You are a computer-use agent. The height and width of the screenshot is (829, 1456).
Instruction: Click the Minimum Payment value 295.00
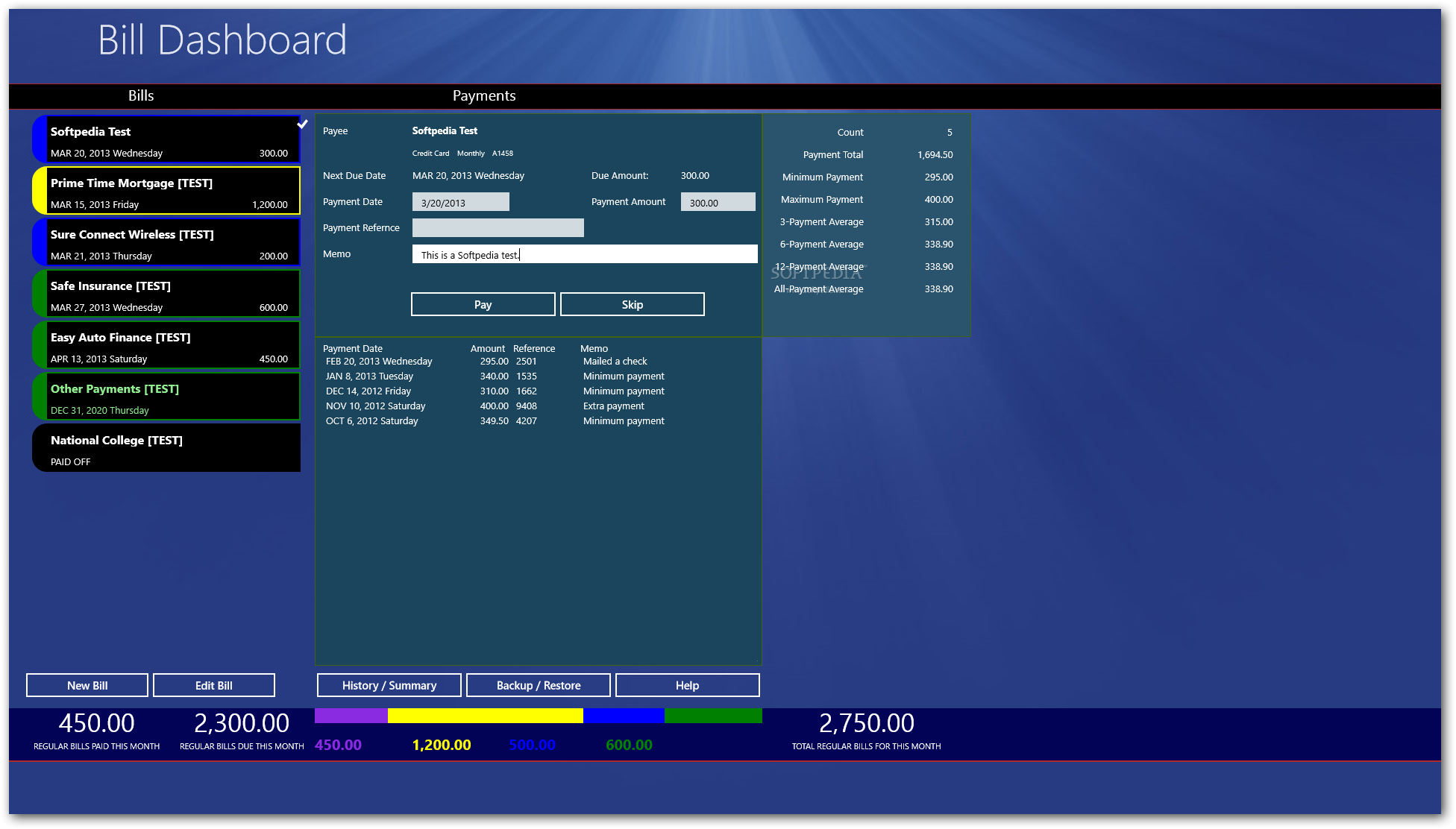939,177
